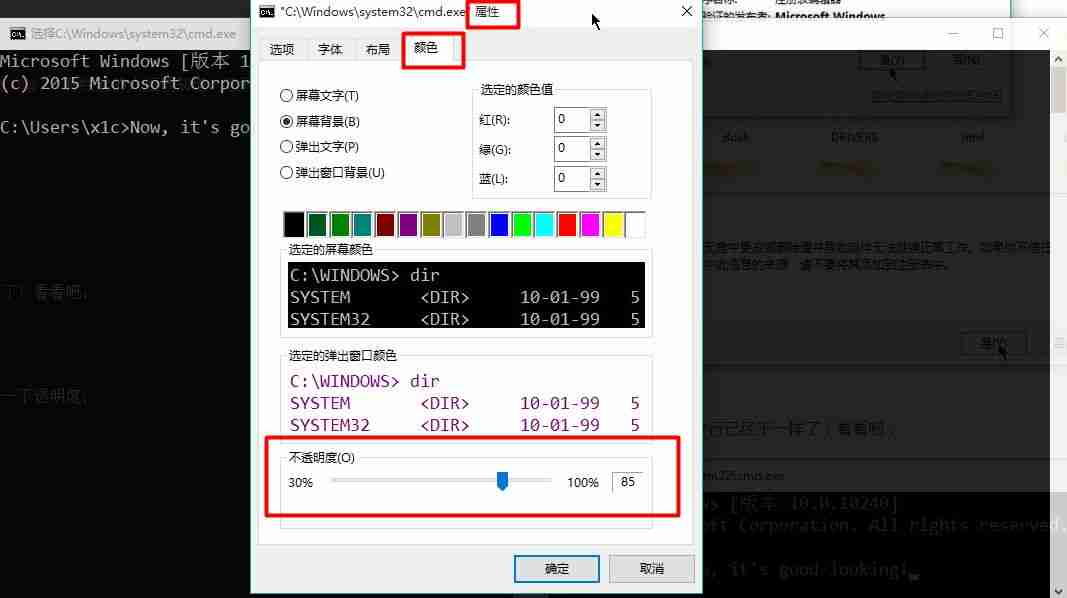The width and height of the screenshot is (1067, 598).
Task: Click the 蓝(L) up stepper arrow
Action: (x=598, y=173)
